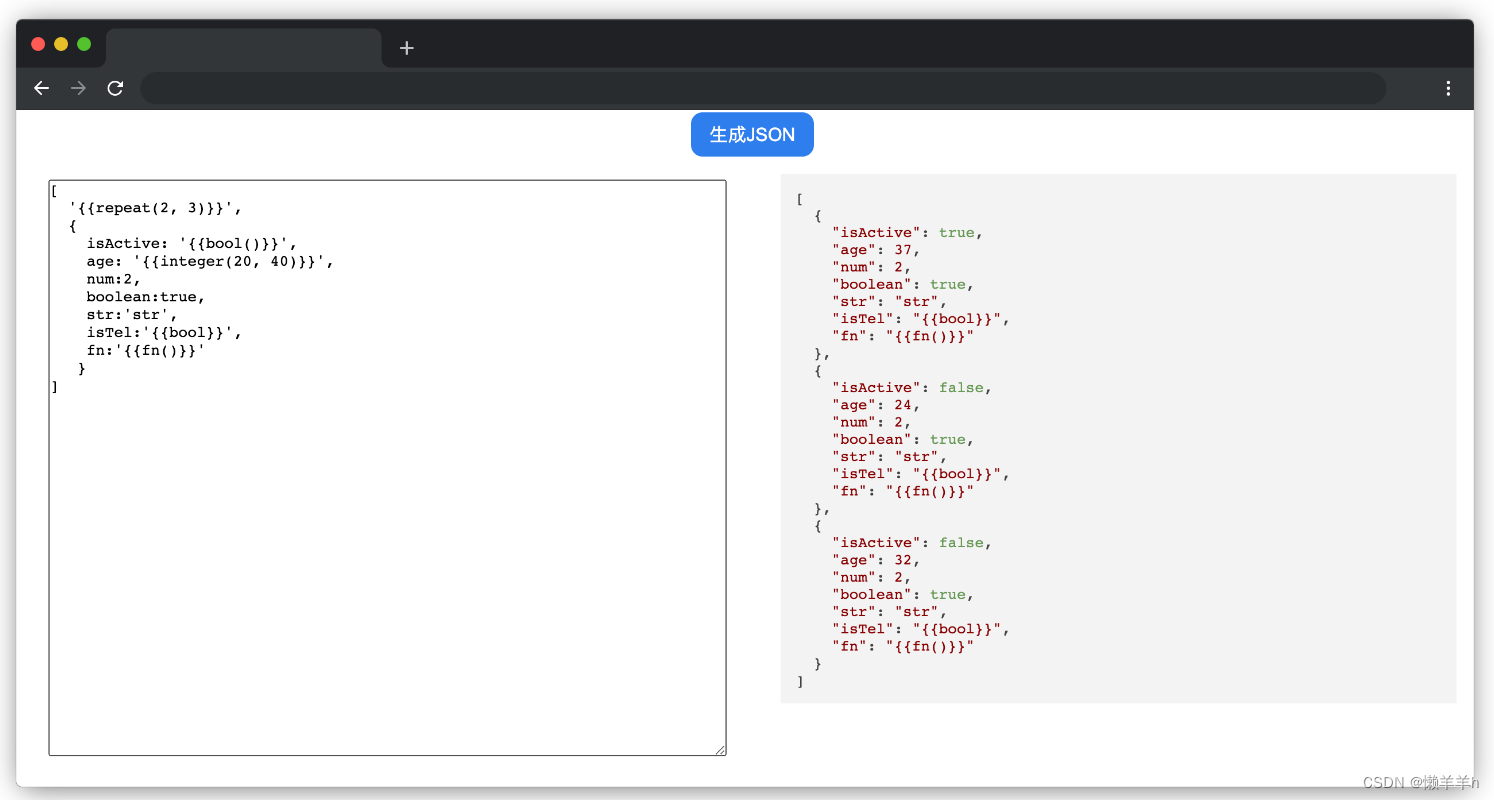Viewport: 1494px width, 800px height.
Task: Click the isTel:'{{bool}}' line in editor
Action: click(164, 333)
